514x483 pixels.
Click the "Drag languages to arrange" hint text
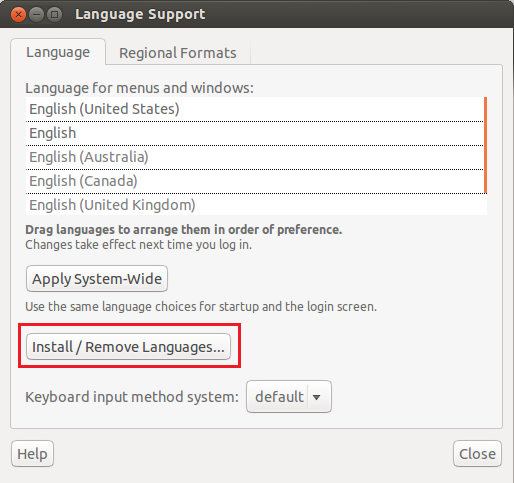tap(184, 230)
